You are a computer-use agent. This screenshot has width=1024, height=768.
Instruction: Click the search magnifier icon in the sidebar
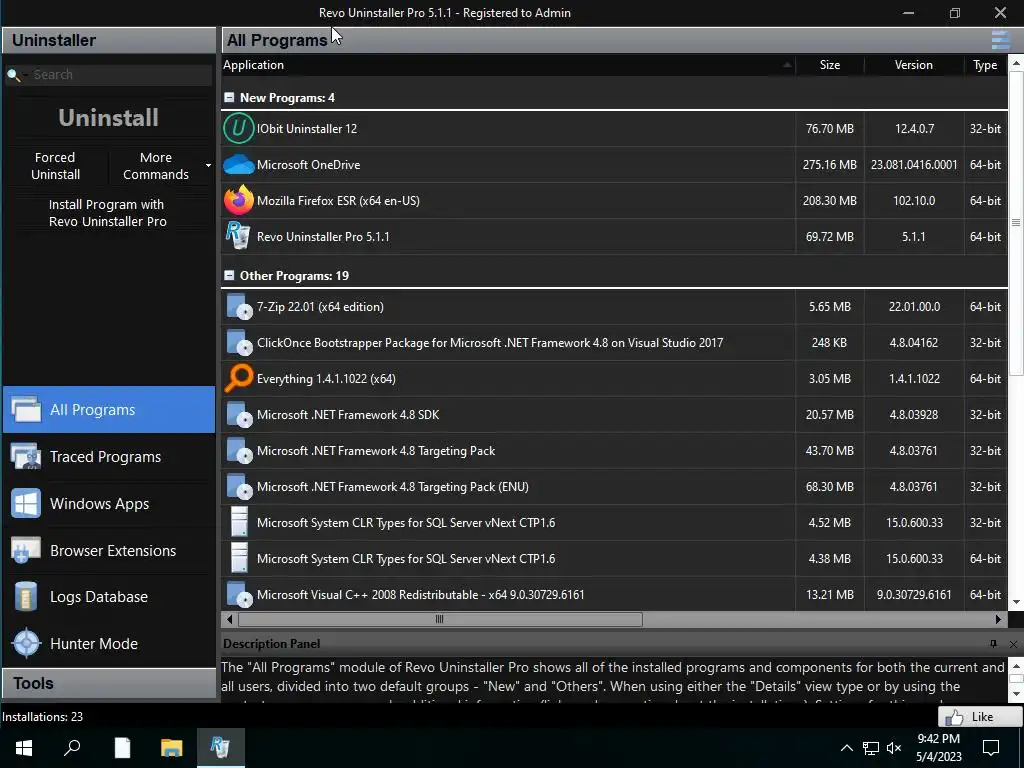(x=14, y=75)
